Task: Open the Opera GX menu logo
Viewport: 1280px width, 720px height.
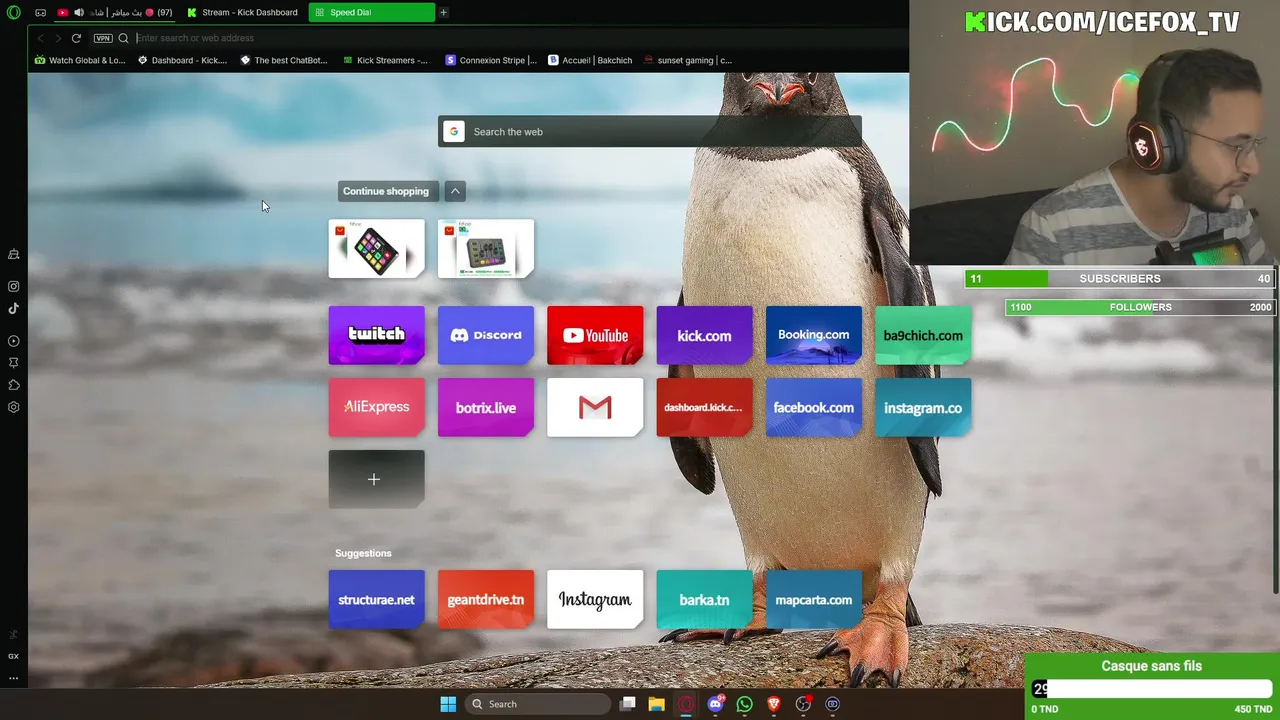Action: tap(14, 13)
